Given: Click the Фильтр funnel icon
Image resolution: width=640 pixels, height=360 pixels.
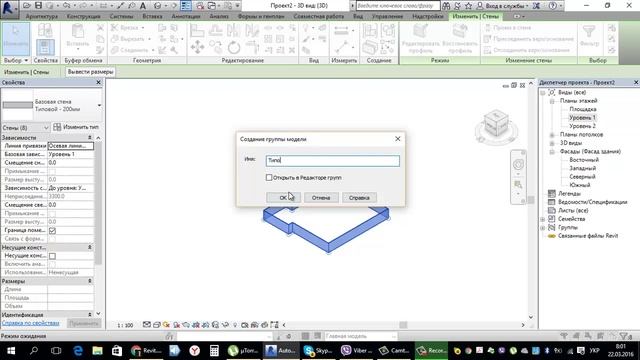Looking at the screenshot, I should (589, 31).
